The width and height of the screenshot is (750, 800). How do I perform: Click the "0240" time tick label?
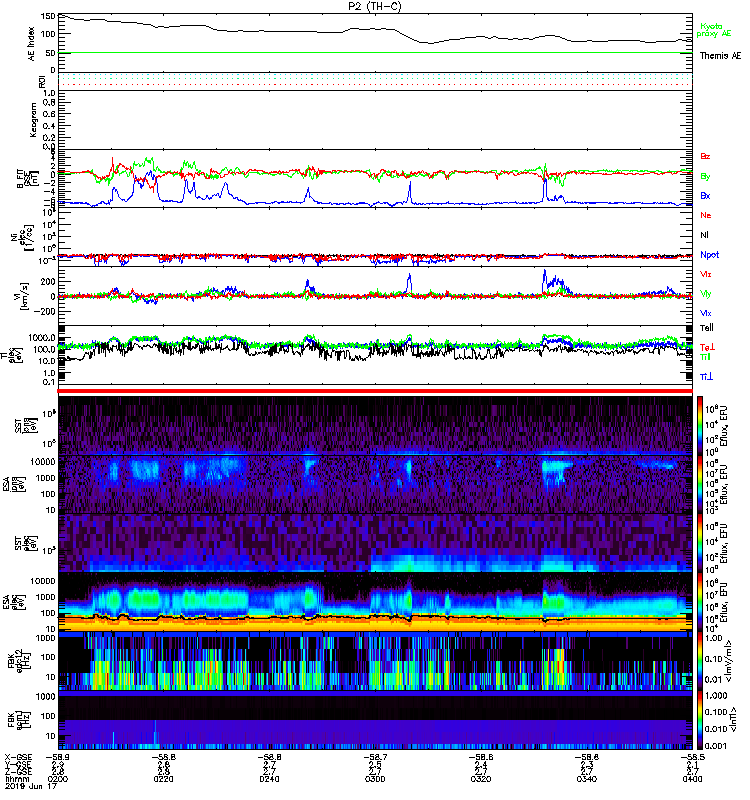pyautogui.click(x=269, y=779)
